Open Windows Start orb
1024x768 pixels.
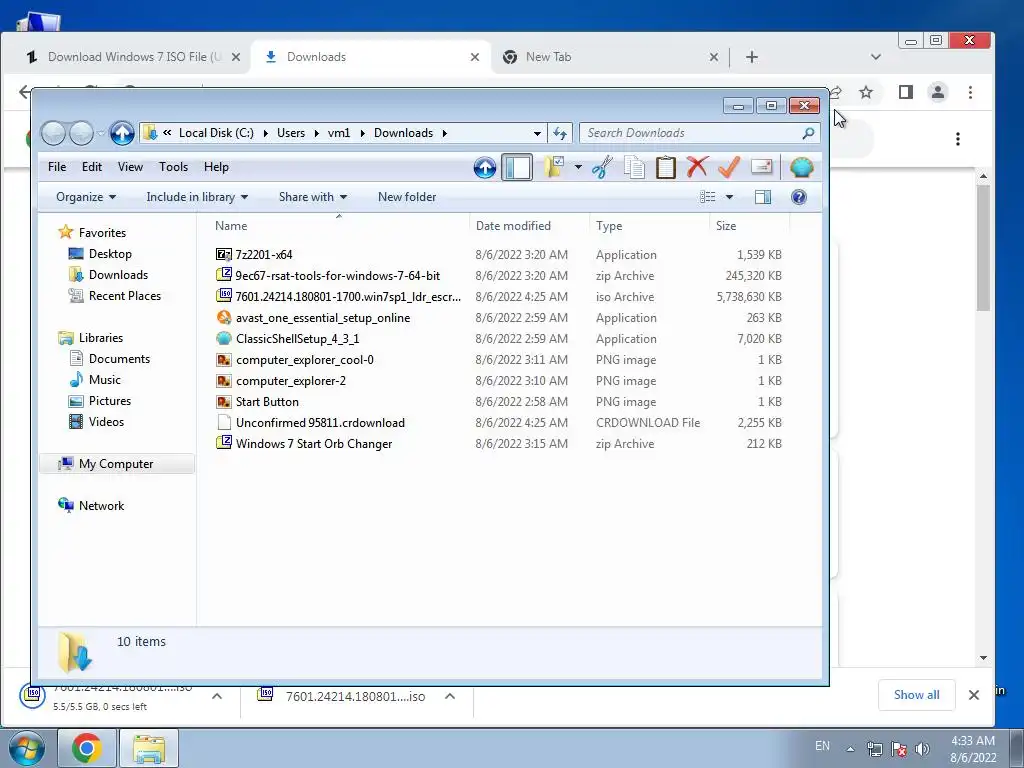click(x=27, y=748)
